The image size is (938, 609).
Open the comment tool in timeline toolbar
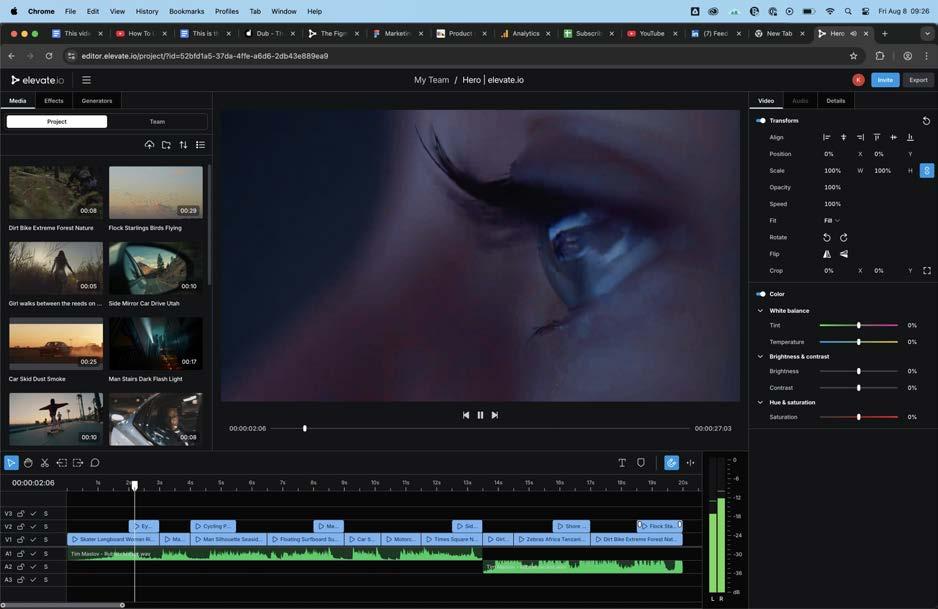tap(95, 463)
